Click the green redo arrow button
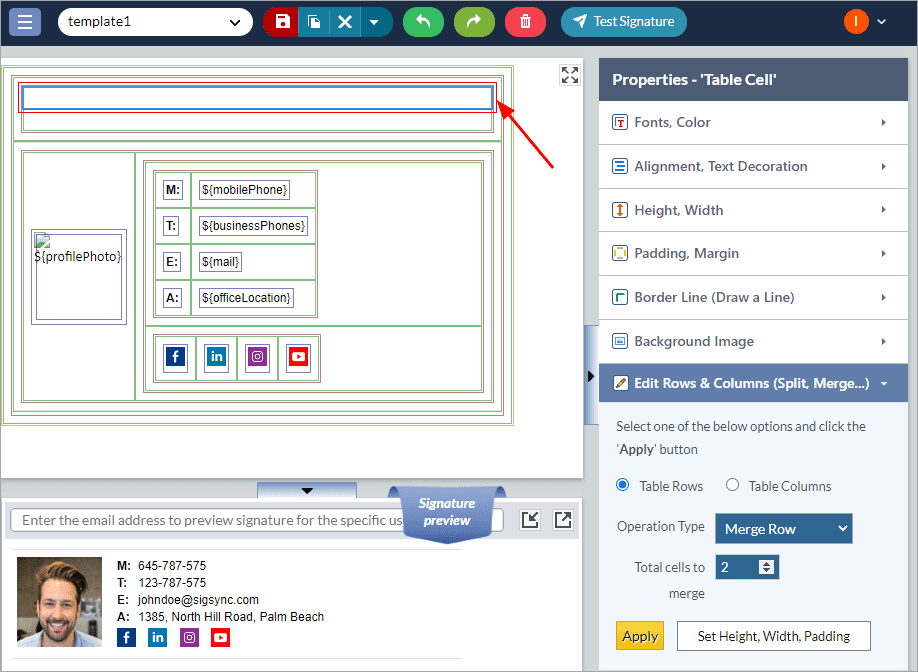 click(x=474, y=22)
